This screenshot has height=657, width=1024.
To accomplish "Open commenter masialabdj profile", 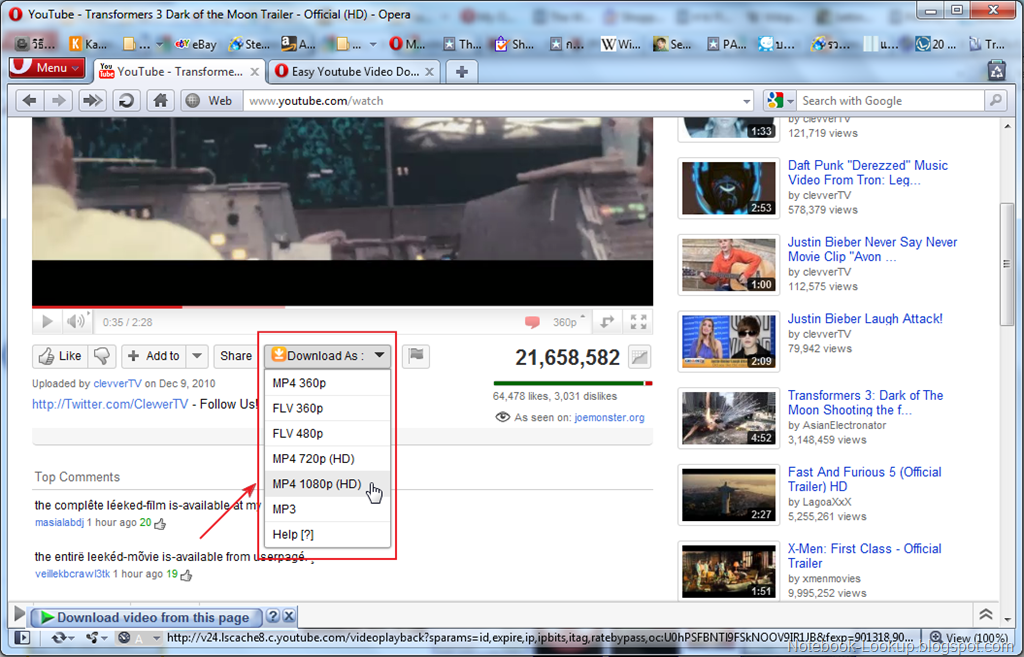I will pos(59,522).
